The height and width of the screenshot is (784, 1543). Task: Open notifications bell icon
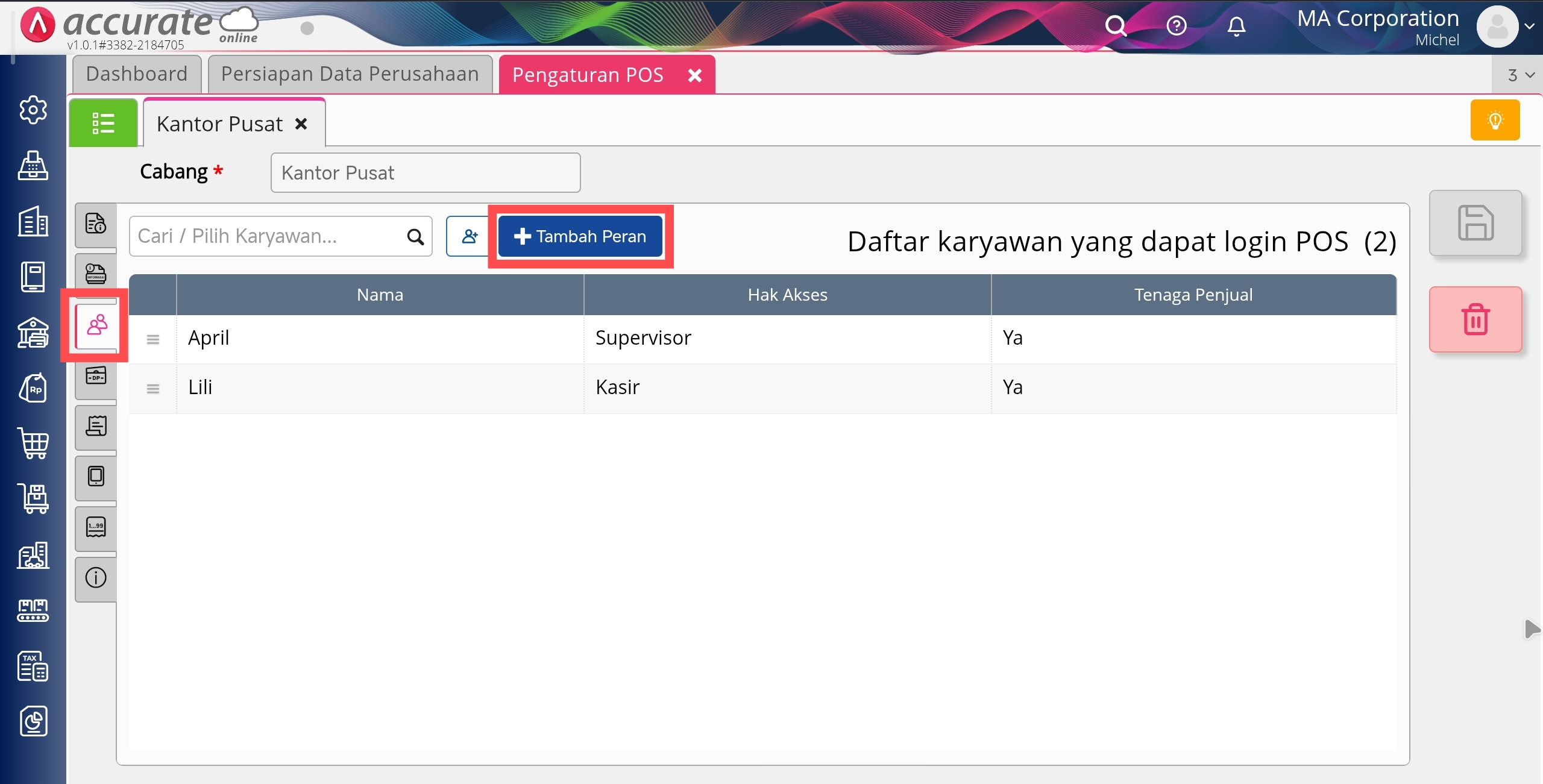tap(1236, 26)
